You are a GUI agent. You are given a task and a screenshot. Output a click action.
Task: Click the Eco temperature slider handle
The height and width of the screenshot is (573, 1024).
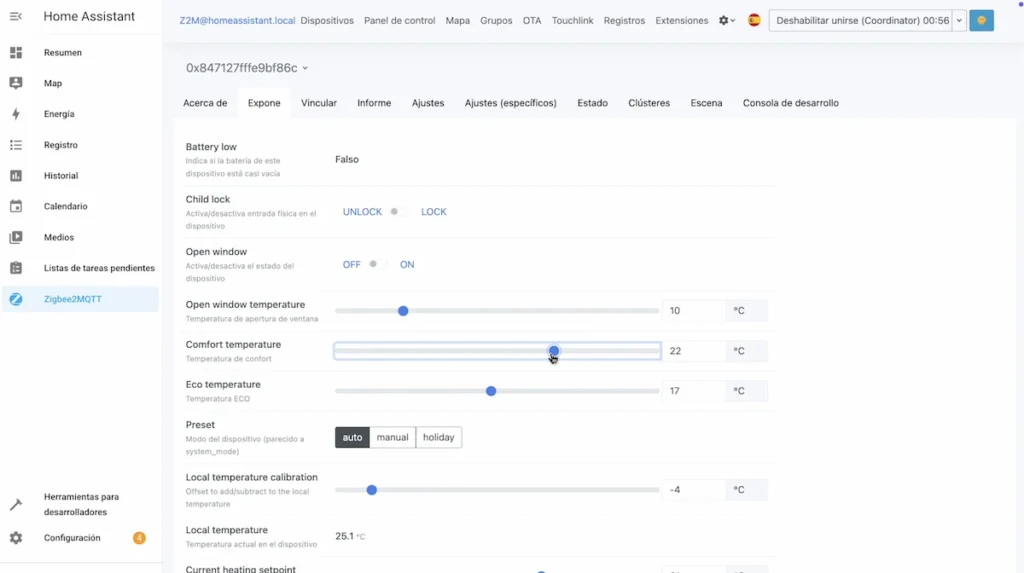point(491,391)
